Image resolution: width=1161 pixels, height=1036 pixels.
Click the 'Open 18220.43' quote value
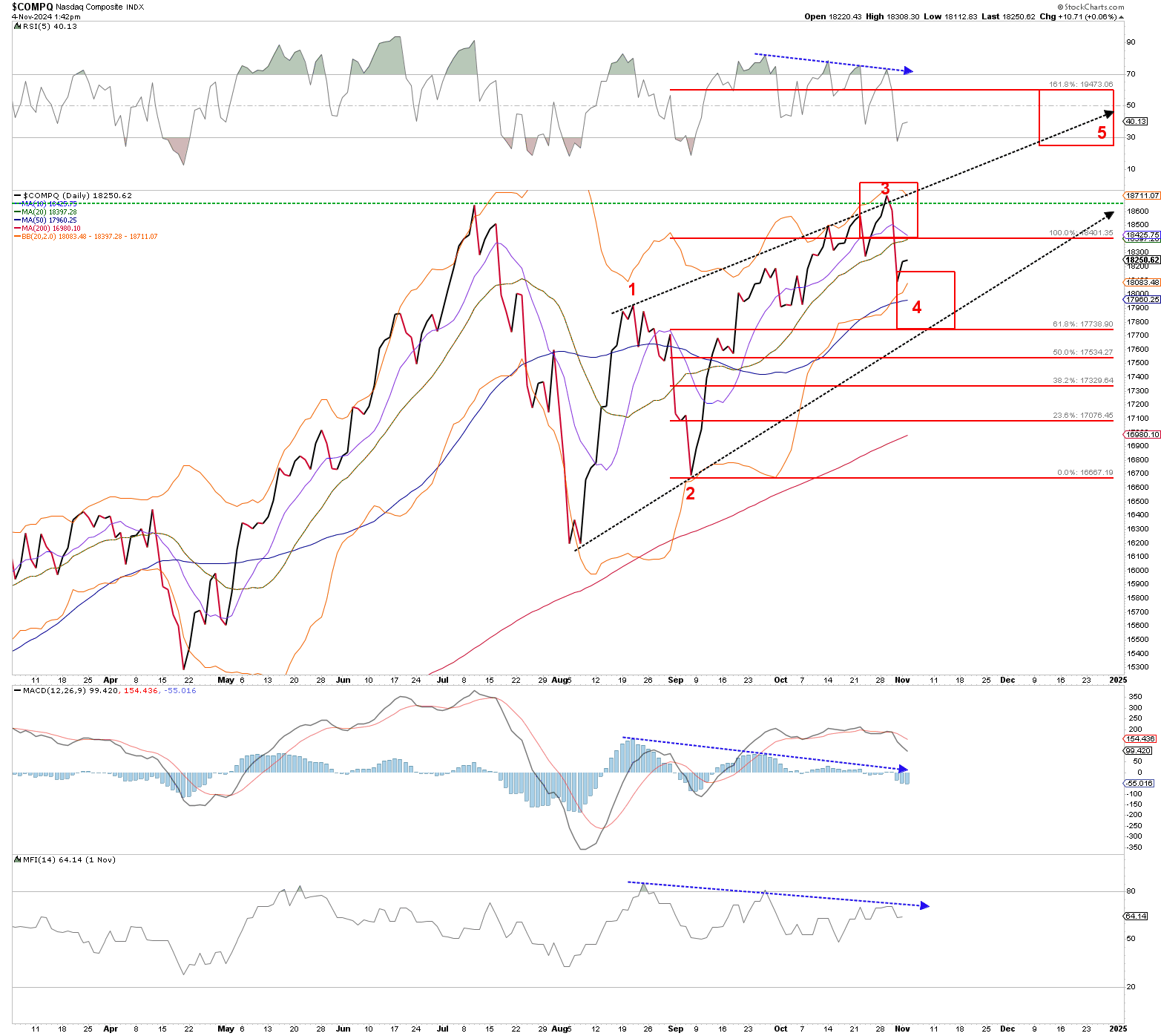point(832,16)
